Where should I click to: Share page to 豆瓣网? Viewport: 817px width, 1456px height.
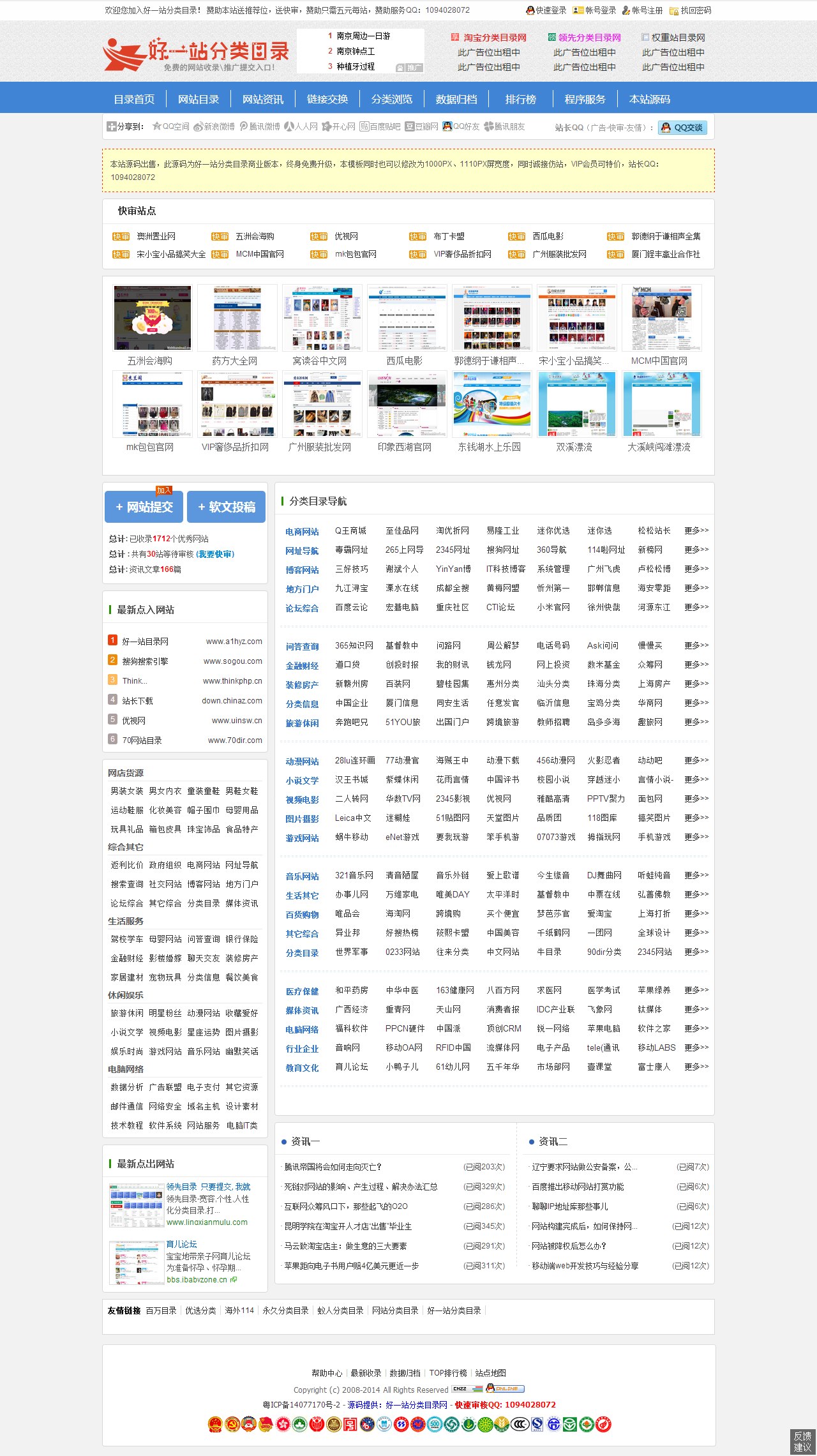pos(422,127)
